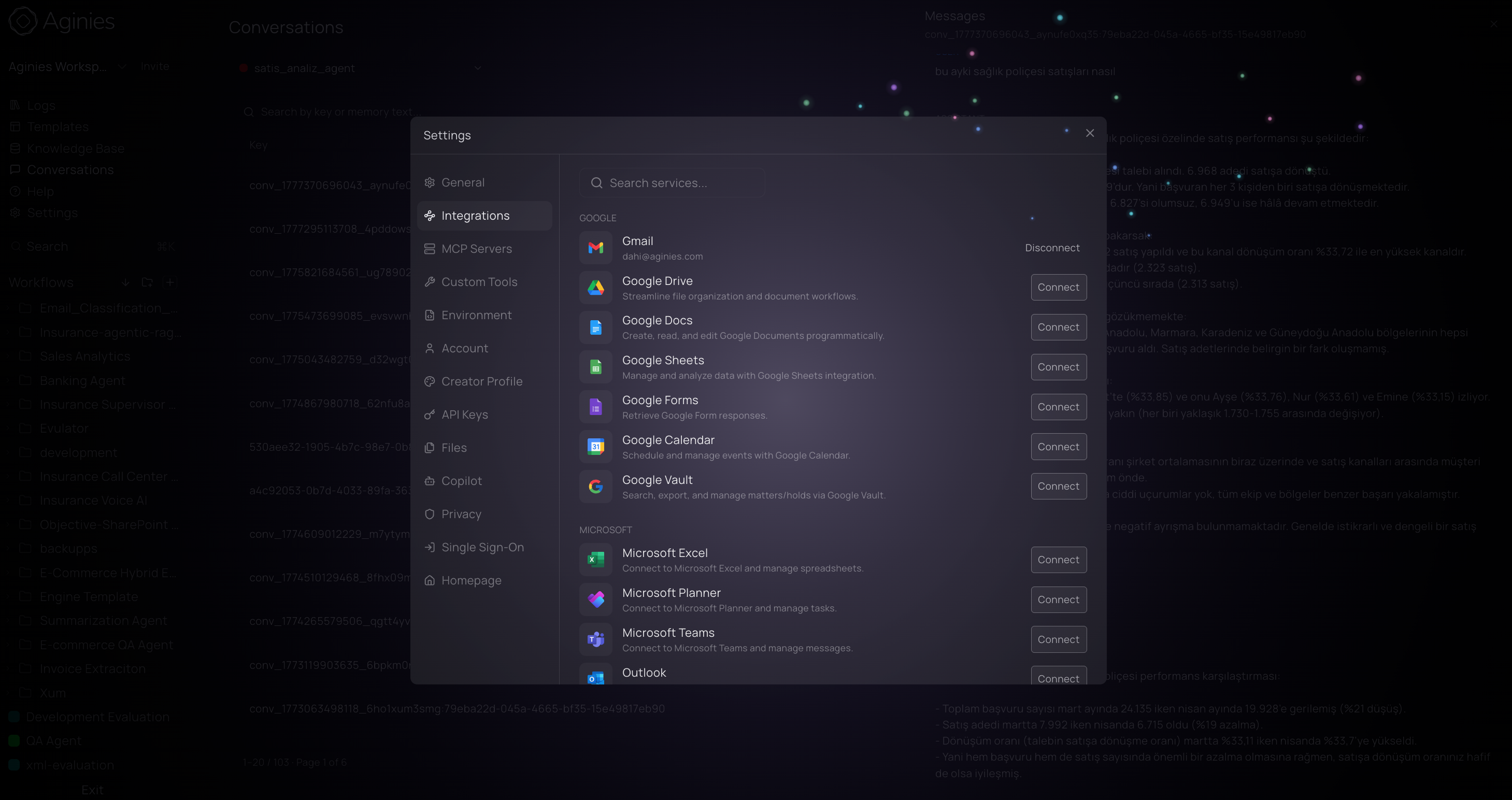This screenshot has width=1512, height=800.
Task: Click the Workflows download arrow icon
Action: 125,283
